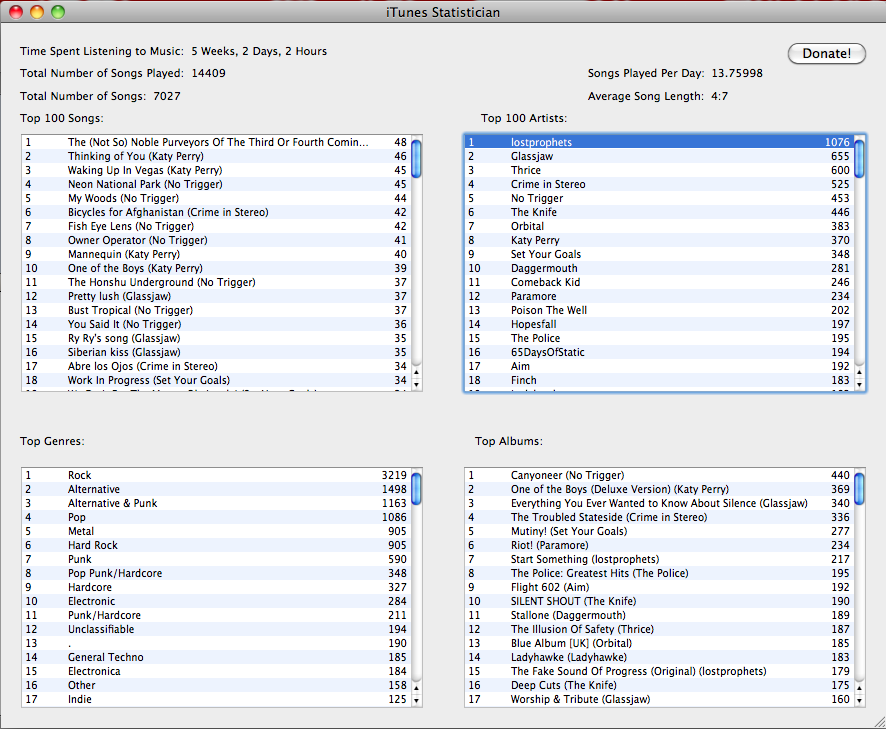The width and height of the screenshot is (886, 729).
Task: Select Thrice in Top 100 Artists
Action: (659, 170)
